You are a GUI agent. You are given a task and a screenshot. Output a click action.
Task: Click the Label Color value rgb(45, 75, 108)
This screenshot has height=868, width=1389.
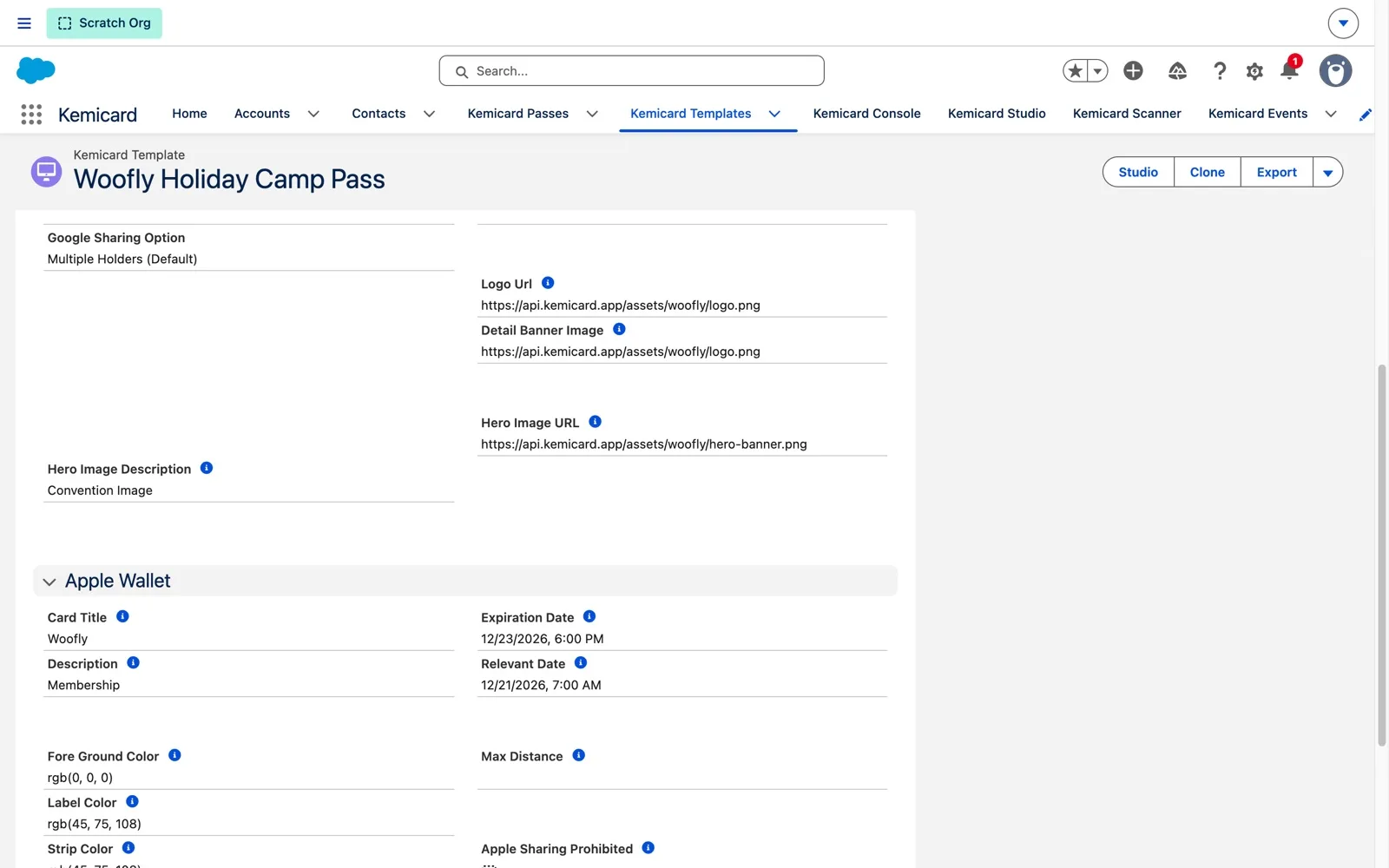tap(95, 824)
